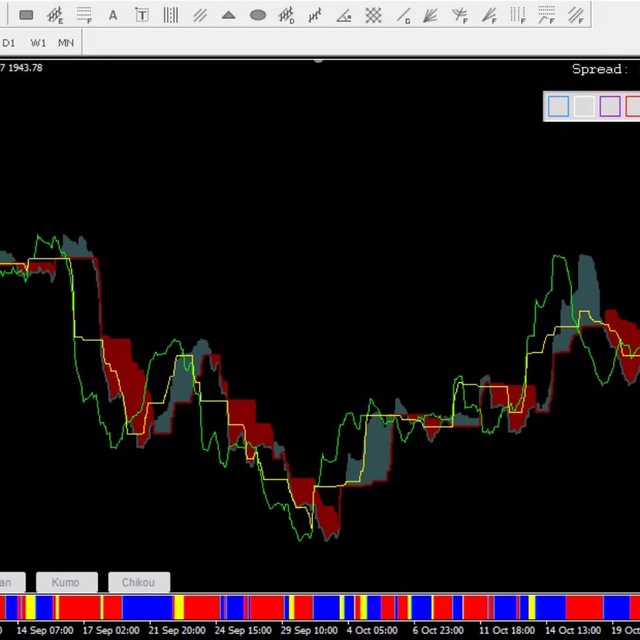Image resolution: width=640 pixels, height=640 pixels.
Task: Select the hatched channel tool marked E
Action: [55, 16]
